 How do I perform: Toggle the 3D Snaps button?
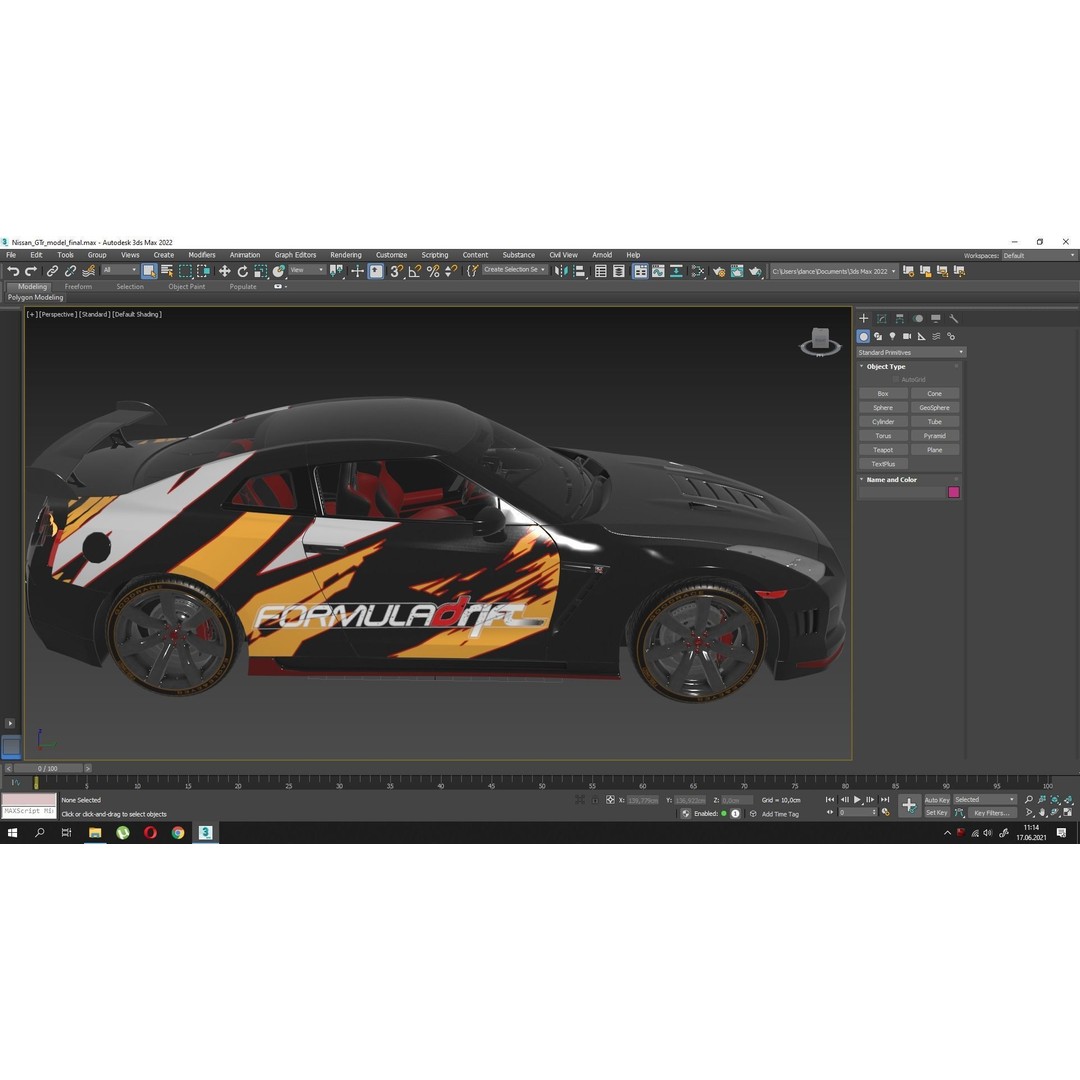click(x=396, y=271)
